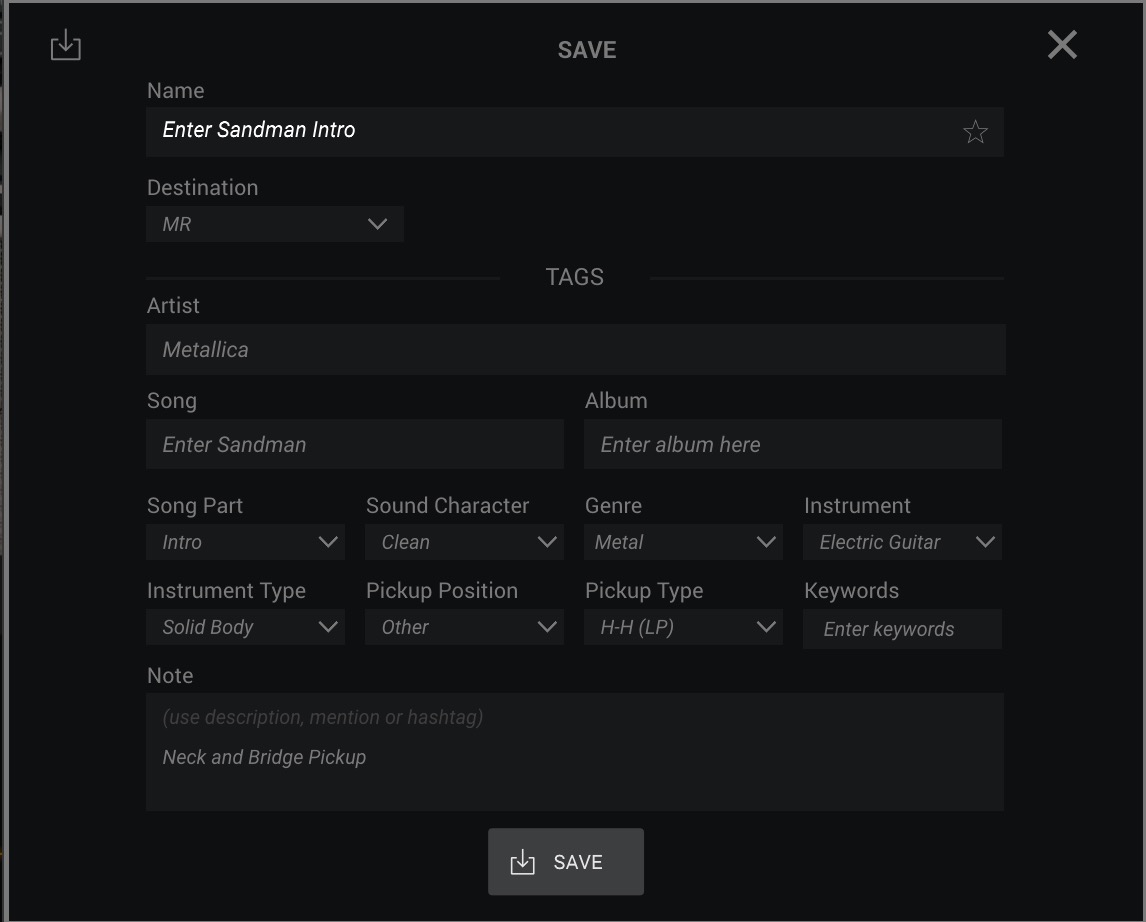Open the Song Part dropdown set to Intro
This screenshot has height=922, width=1146.
pos(246,542)
